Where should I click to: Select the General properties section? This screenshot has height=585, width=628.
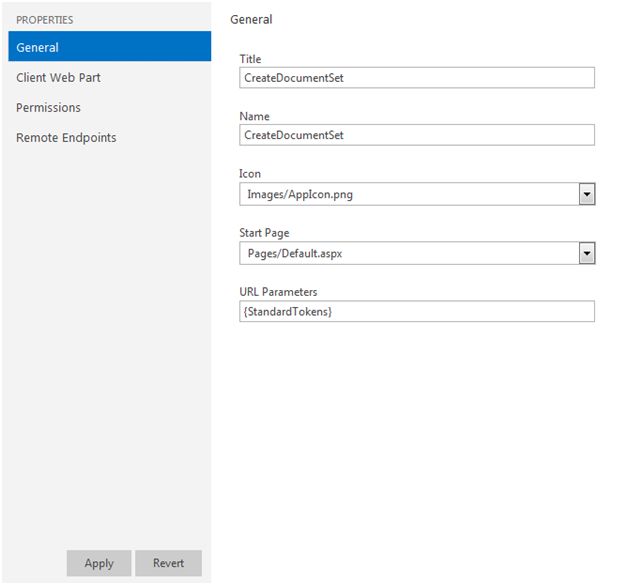[x=108, y=47]
